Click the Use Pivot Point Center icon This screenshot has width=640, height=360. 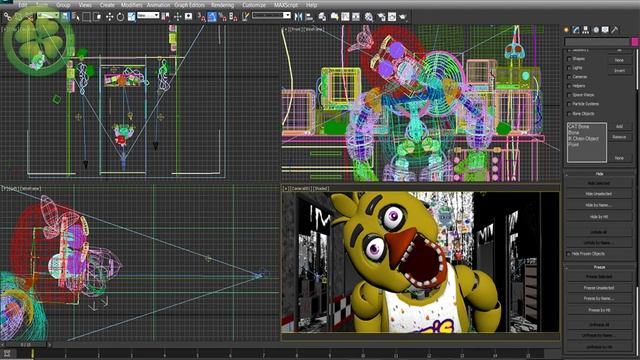click(x=166, y=17)
